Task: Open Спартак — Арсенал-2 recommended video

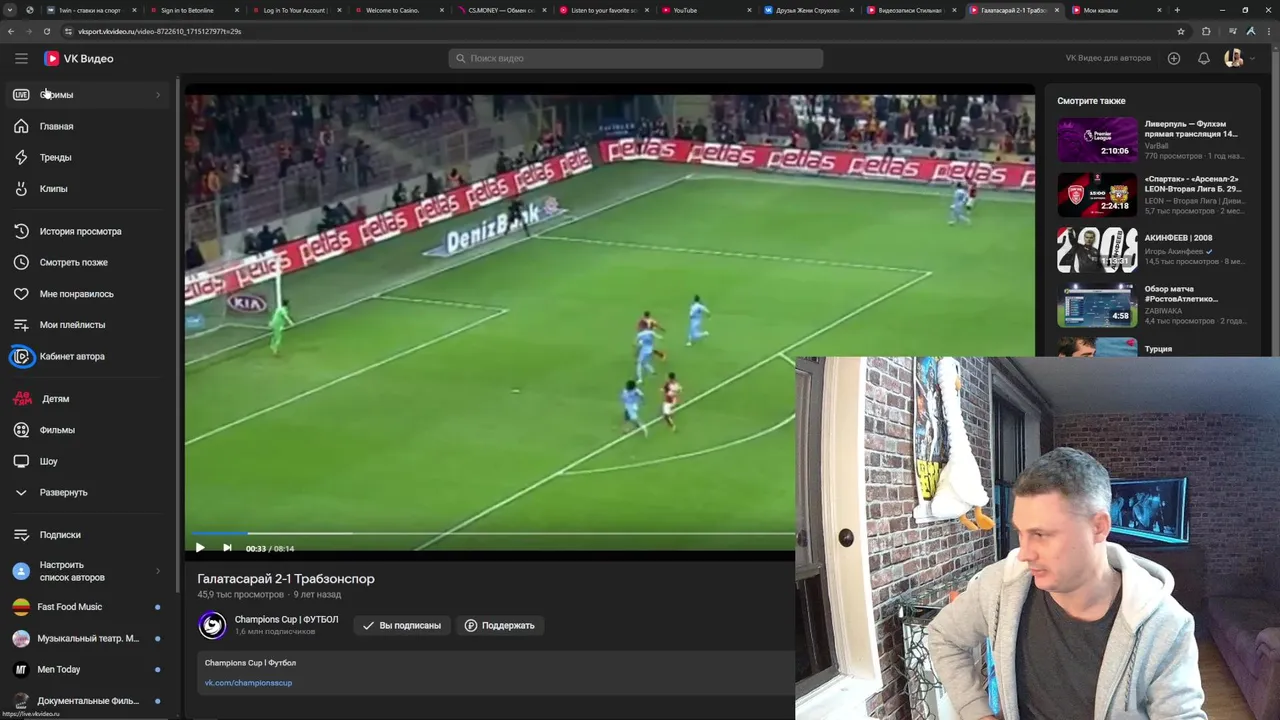Action: (x=1153, y=194)
